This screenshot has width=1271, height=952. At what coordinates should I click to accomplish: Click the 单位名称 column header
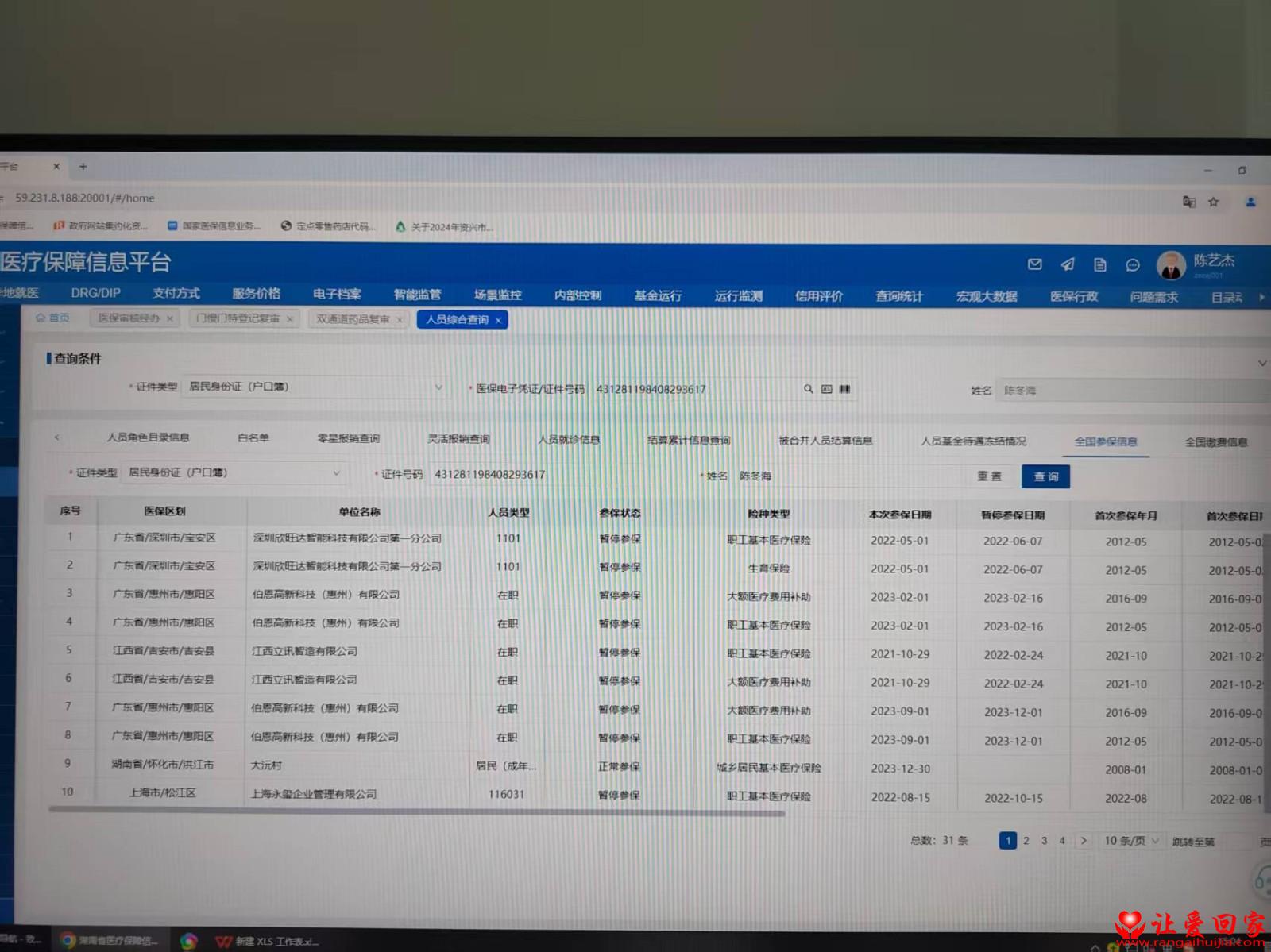[x=359, y=511]
